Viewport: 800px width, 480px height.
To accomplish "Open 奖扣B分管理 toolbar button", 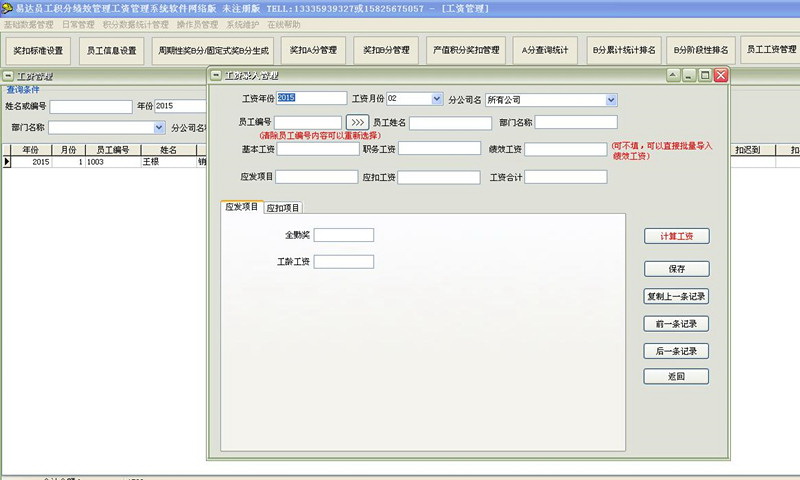I will point(386,50).
